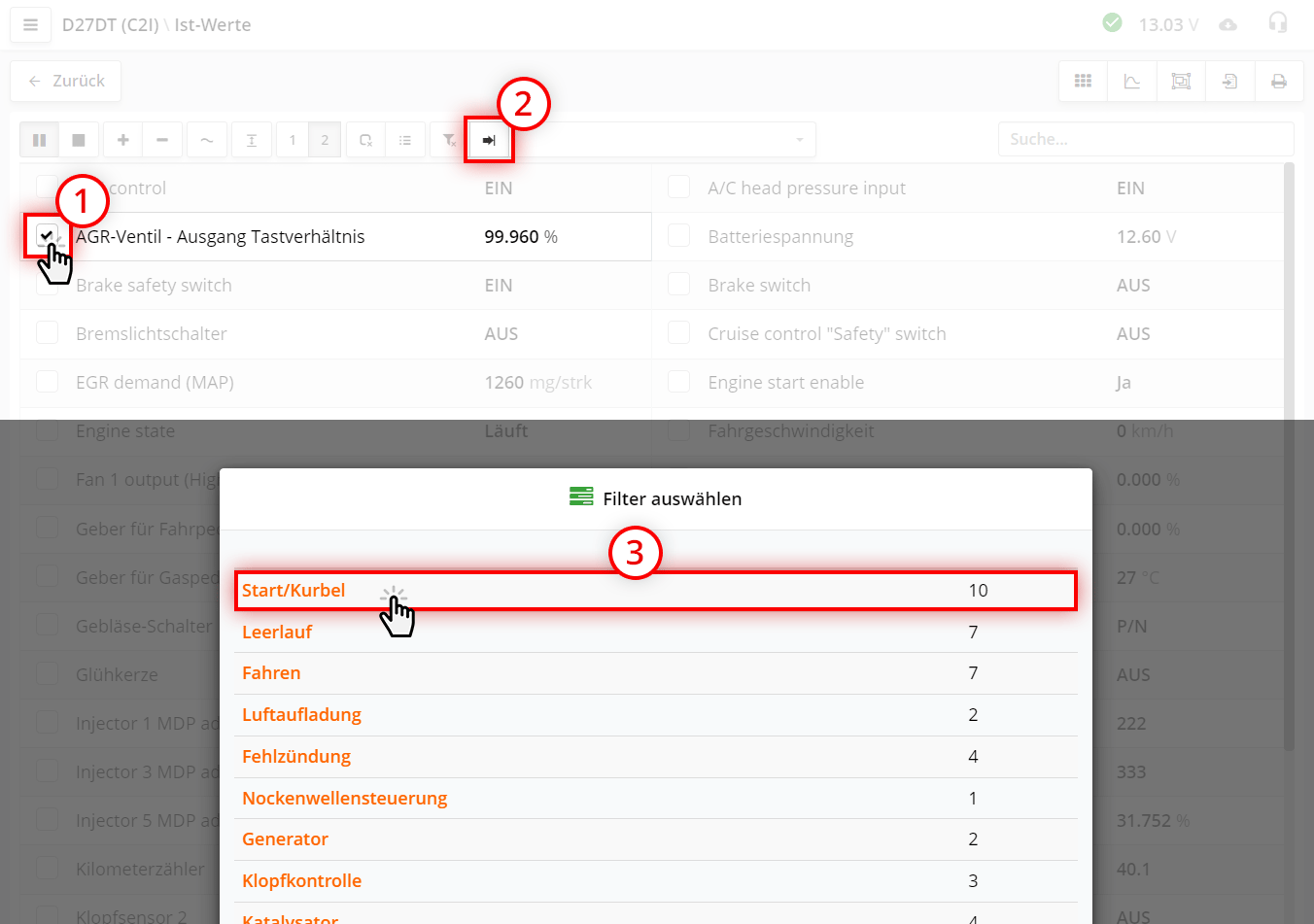Click into the Suche search field
This screenshot has height=924, width=1314.
[x=1145, y=139]
